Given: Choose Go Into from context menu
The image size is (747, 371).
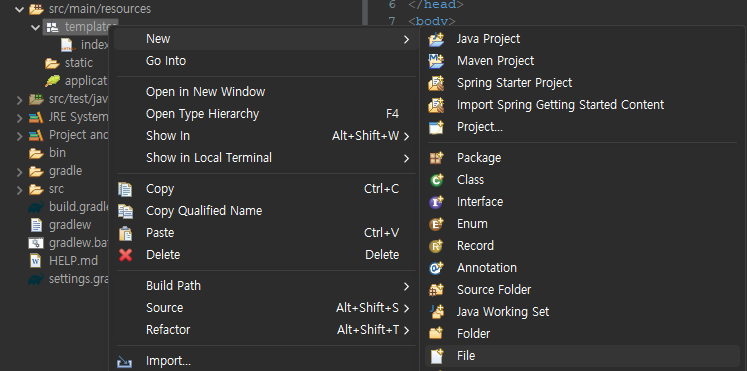Looking at the screenshot, I should [266, 61].
